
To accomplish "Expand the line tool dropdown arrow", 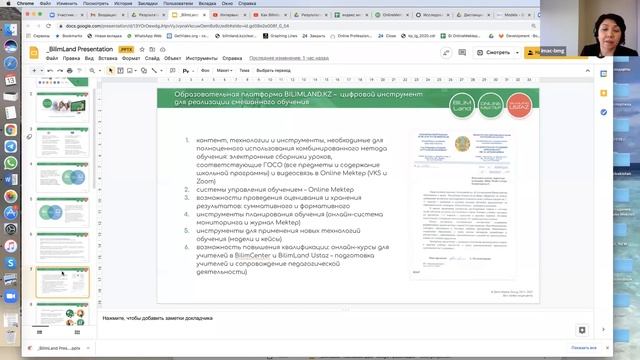I will coord(161,71).
